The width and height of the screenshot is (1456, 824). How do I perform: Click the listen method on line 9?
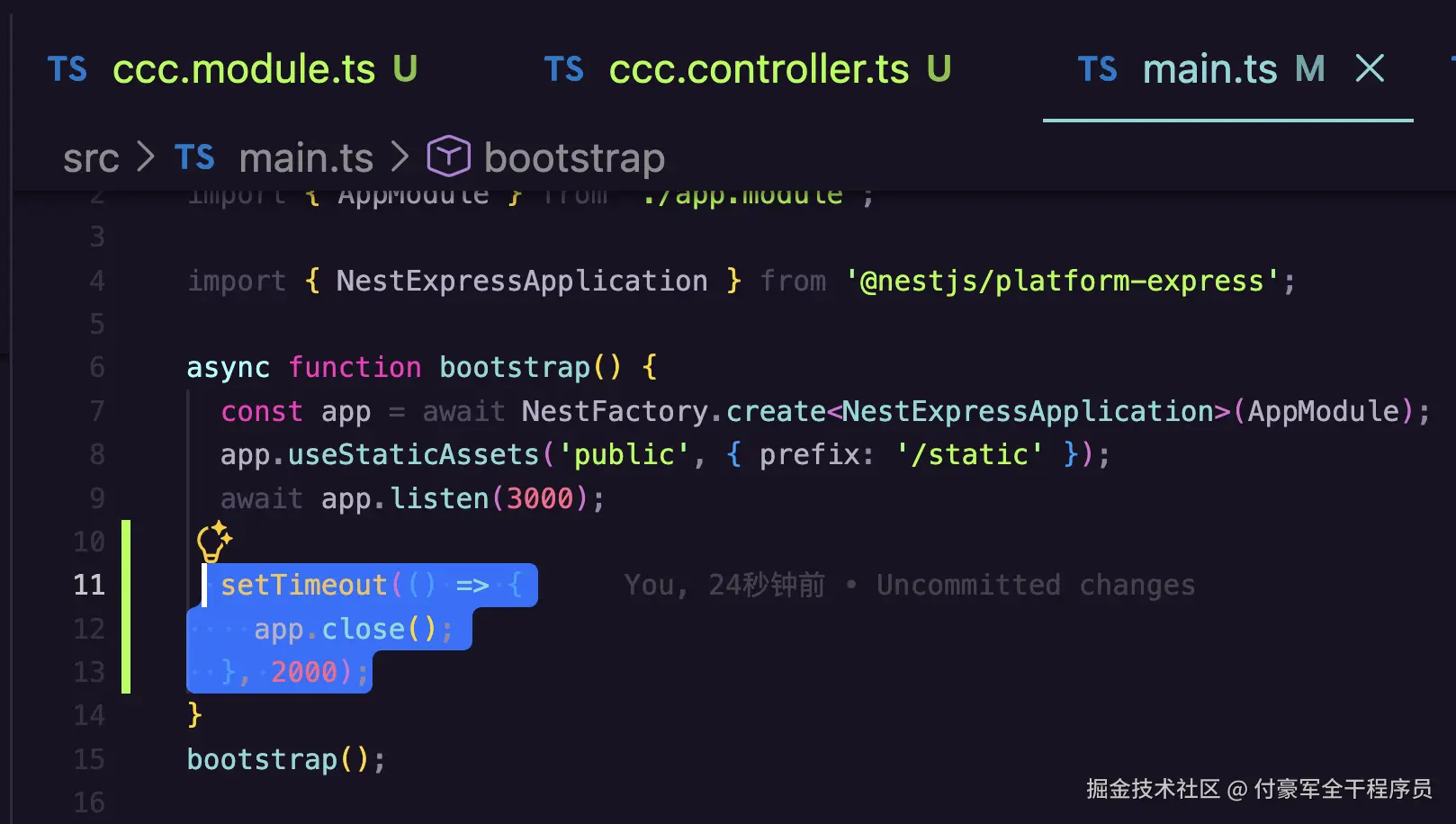[x=439, y=498]
